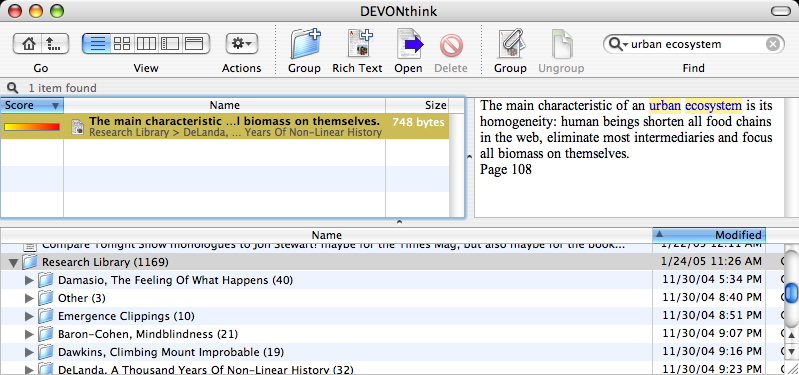Click folder icon of Damasio group

pyautogui.click(x=46, y=280)
